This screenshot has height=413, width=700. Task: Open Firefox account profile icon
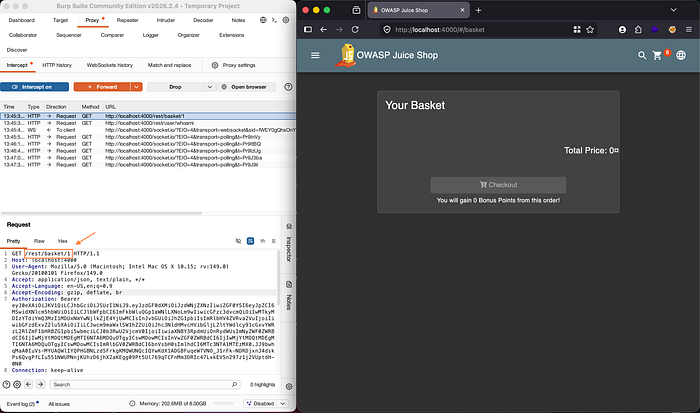(x=622, y=29)
